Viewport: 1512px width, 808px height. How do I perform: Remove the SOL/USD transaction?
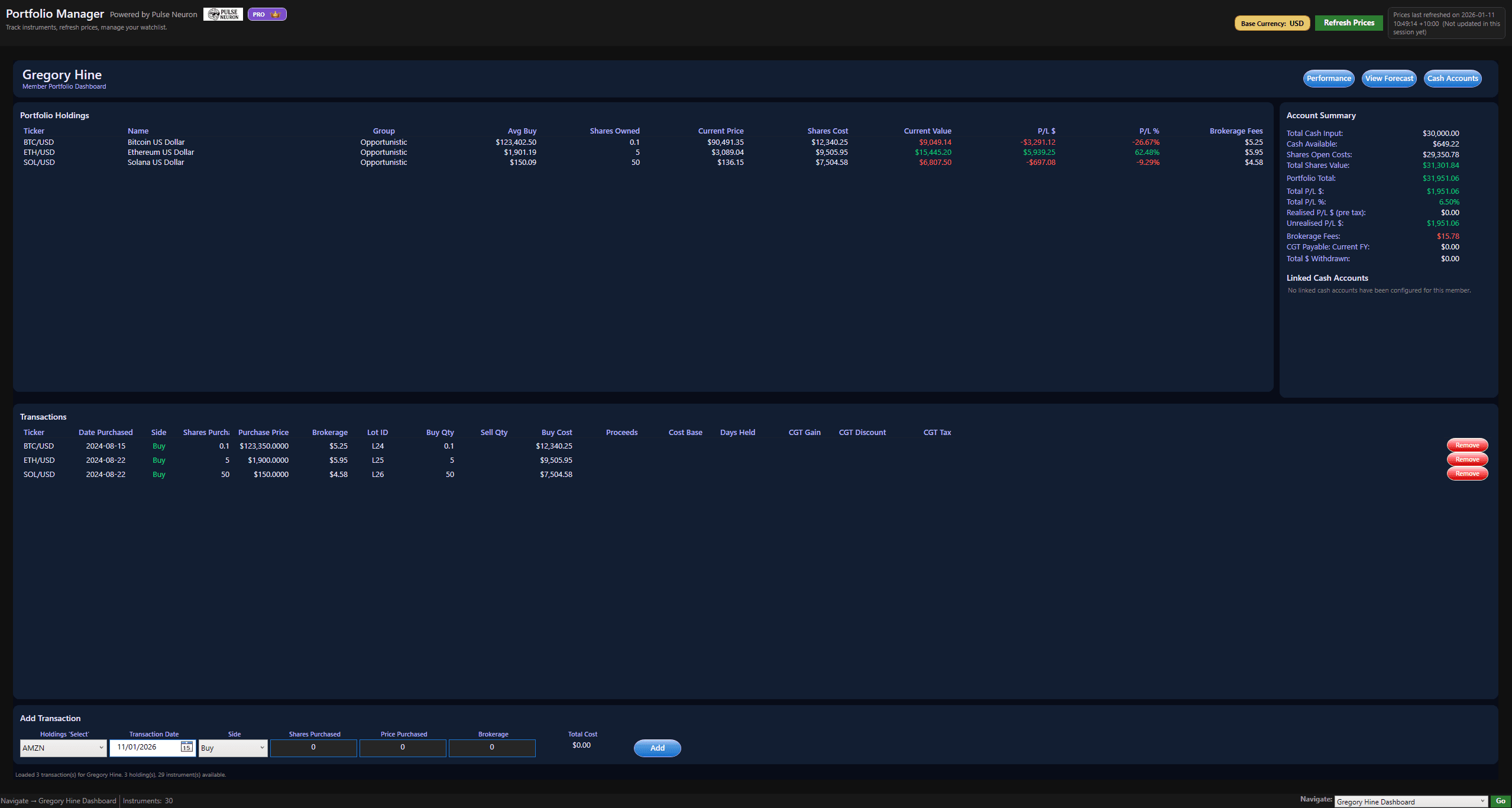coord(1467,473)
